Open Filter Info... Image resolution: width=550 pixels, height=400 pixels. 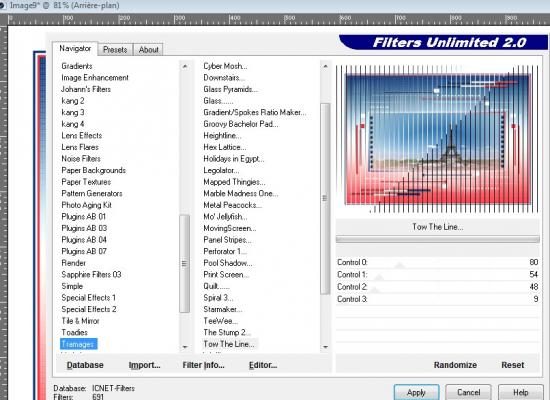(203, 365)
